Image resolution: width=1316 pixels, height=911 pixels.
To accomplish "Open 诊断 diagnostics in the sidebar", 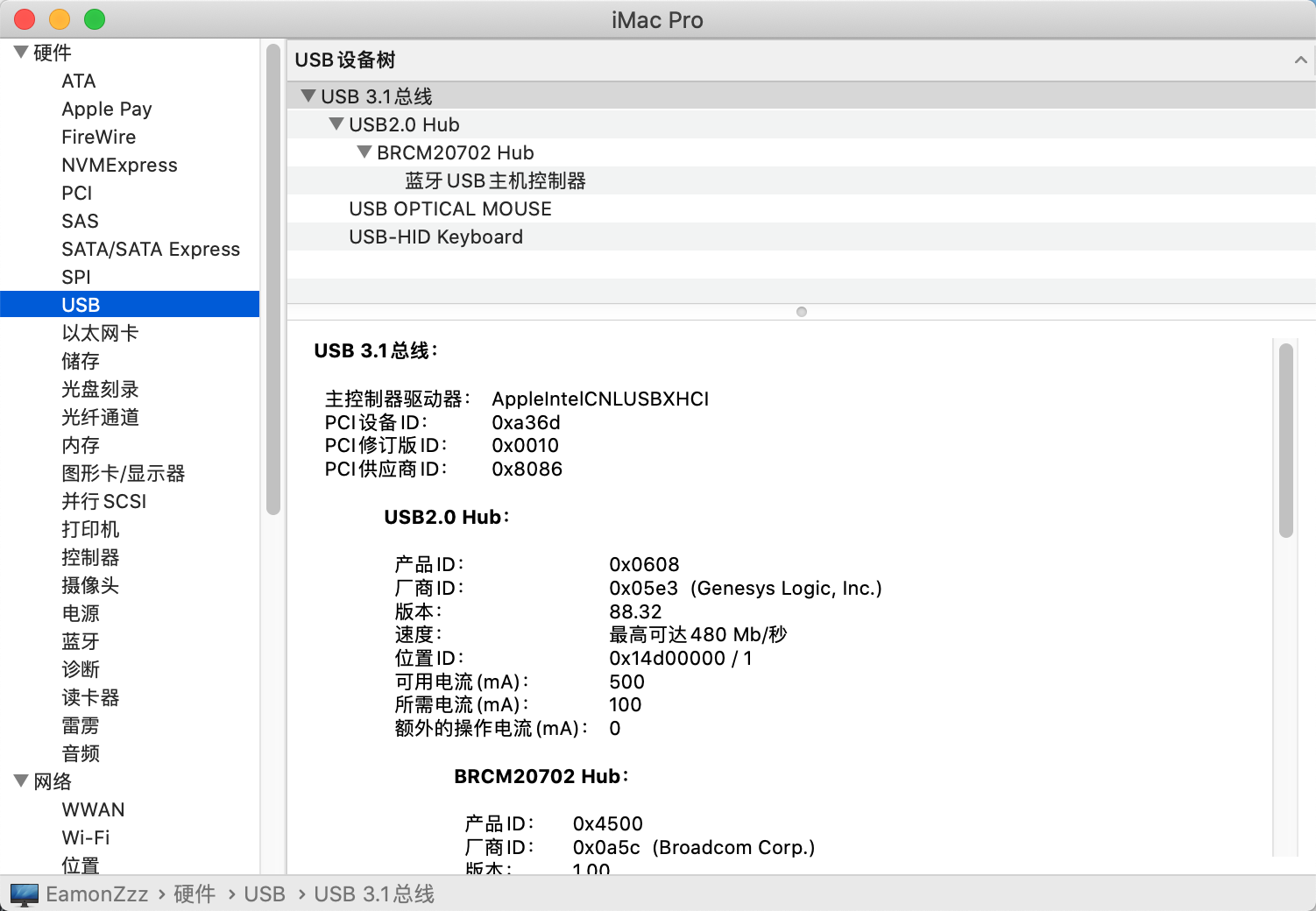I will [x=81, y=669].
